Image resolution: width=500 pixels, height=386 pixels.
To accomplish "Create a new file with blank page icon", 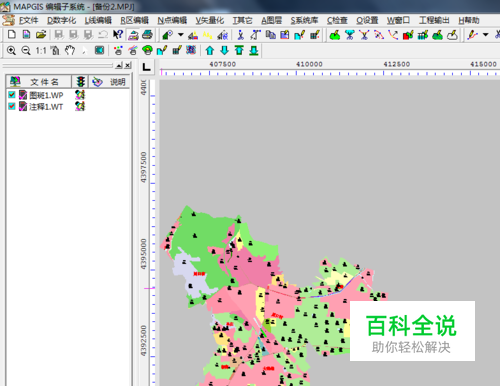I will tap(11, 34).
